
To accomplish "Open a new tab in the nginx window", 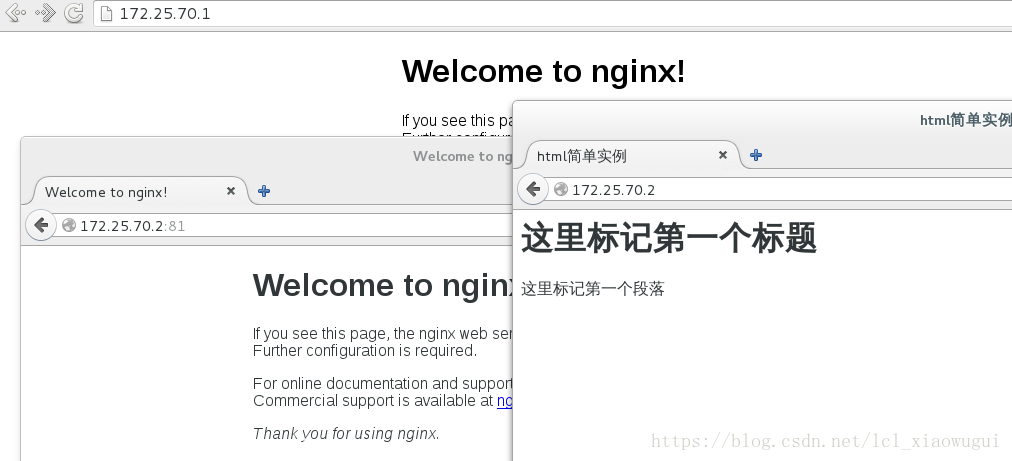I will click(263, 191).
